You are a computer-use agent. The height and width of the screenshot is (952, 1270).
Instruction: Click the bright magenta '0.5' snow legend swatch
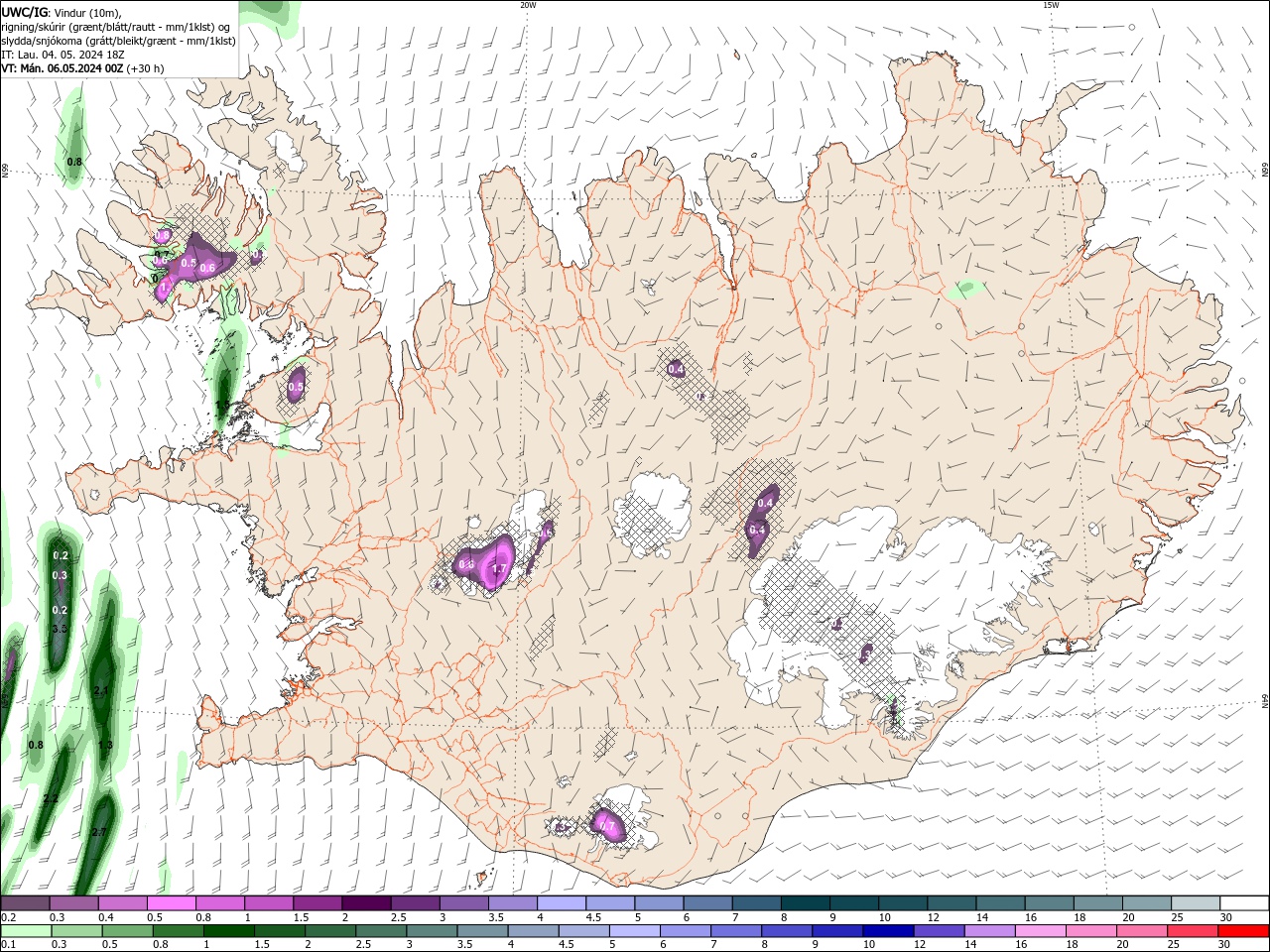coord(171,903)
